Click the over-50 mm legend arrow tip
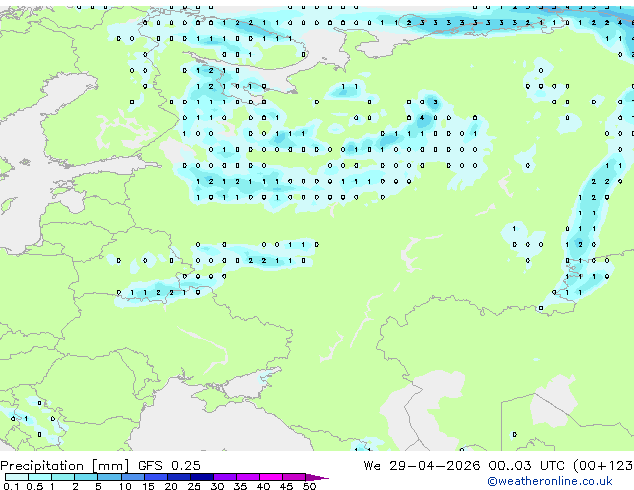This screenshot has height=490, width=634. pyautogui.click(x=317, y=477)
